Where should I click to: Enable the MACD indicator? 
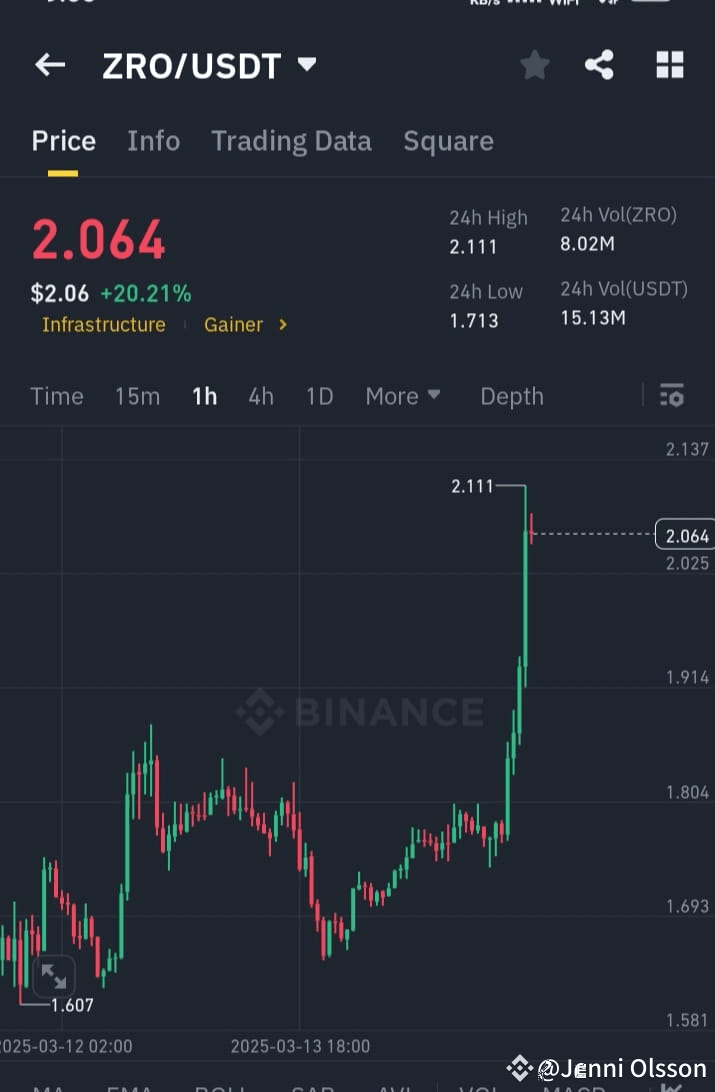[x=577, y=1085]
